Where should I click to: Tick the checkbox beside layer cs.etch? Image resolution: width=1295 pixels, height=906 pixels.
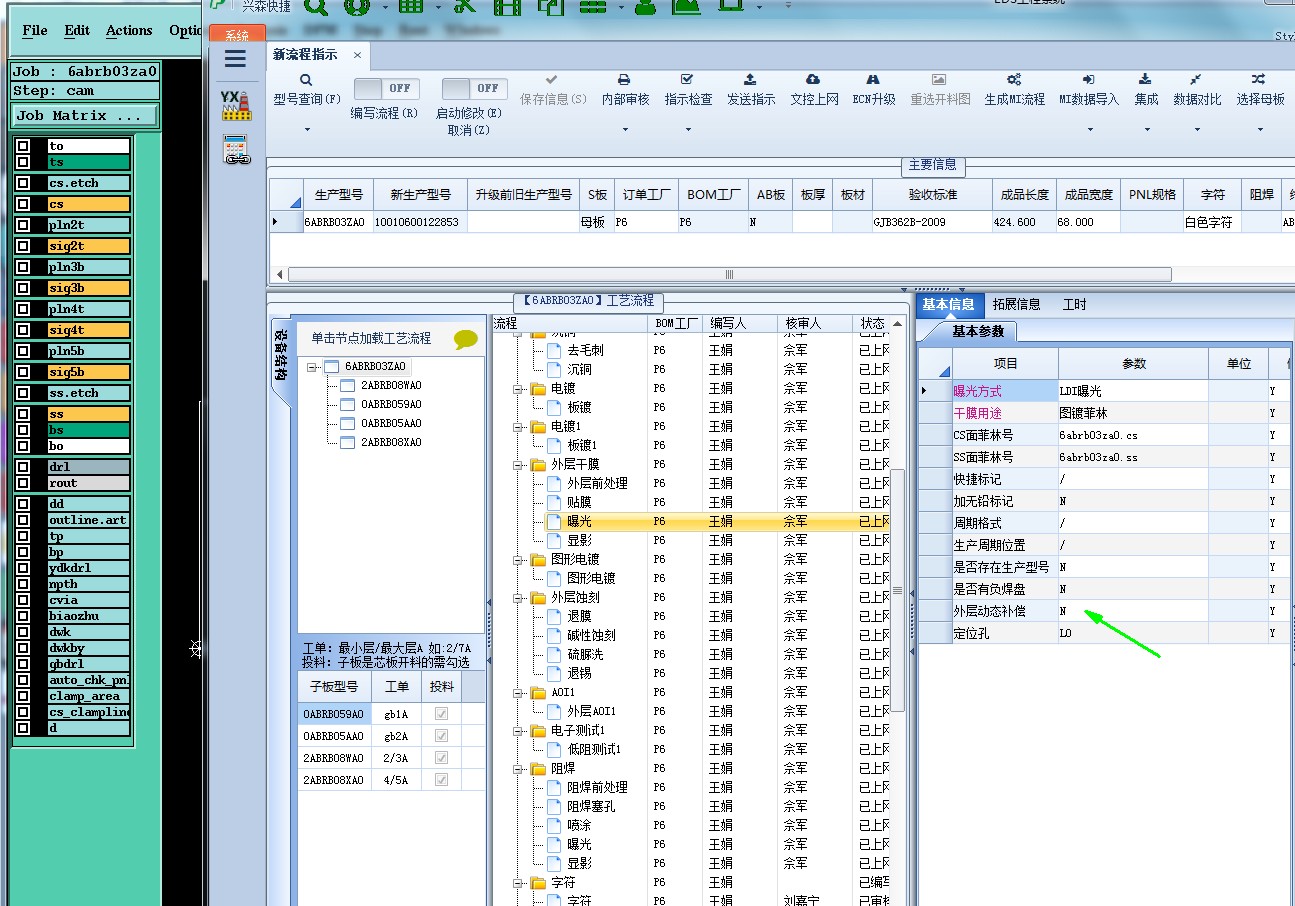coord(23,183)
